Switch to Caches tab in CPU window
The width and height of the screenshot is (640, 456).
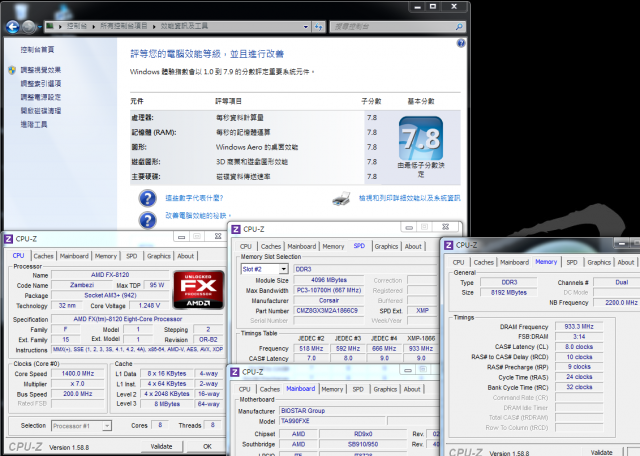(x=43, y=256)
